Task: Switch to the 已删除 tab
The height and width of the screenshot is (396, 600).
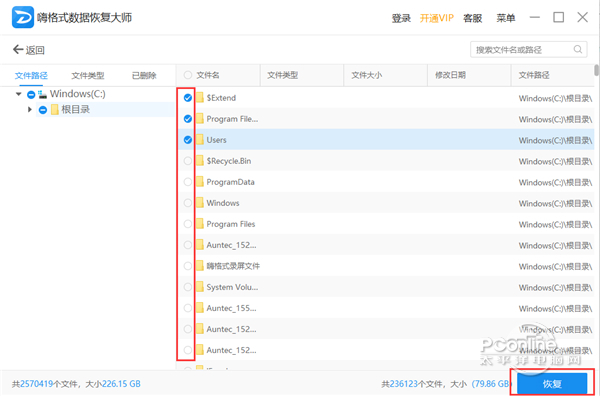Action: tap(144, 75)
